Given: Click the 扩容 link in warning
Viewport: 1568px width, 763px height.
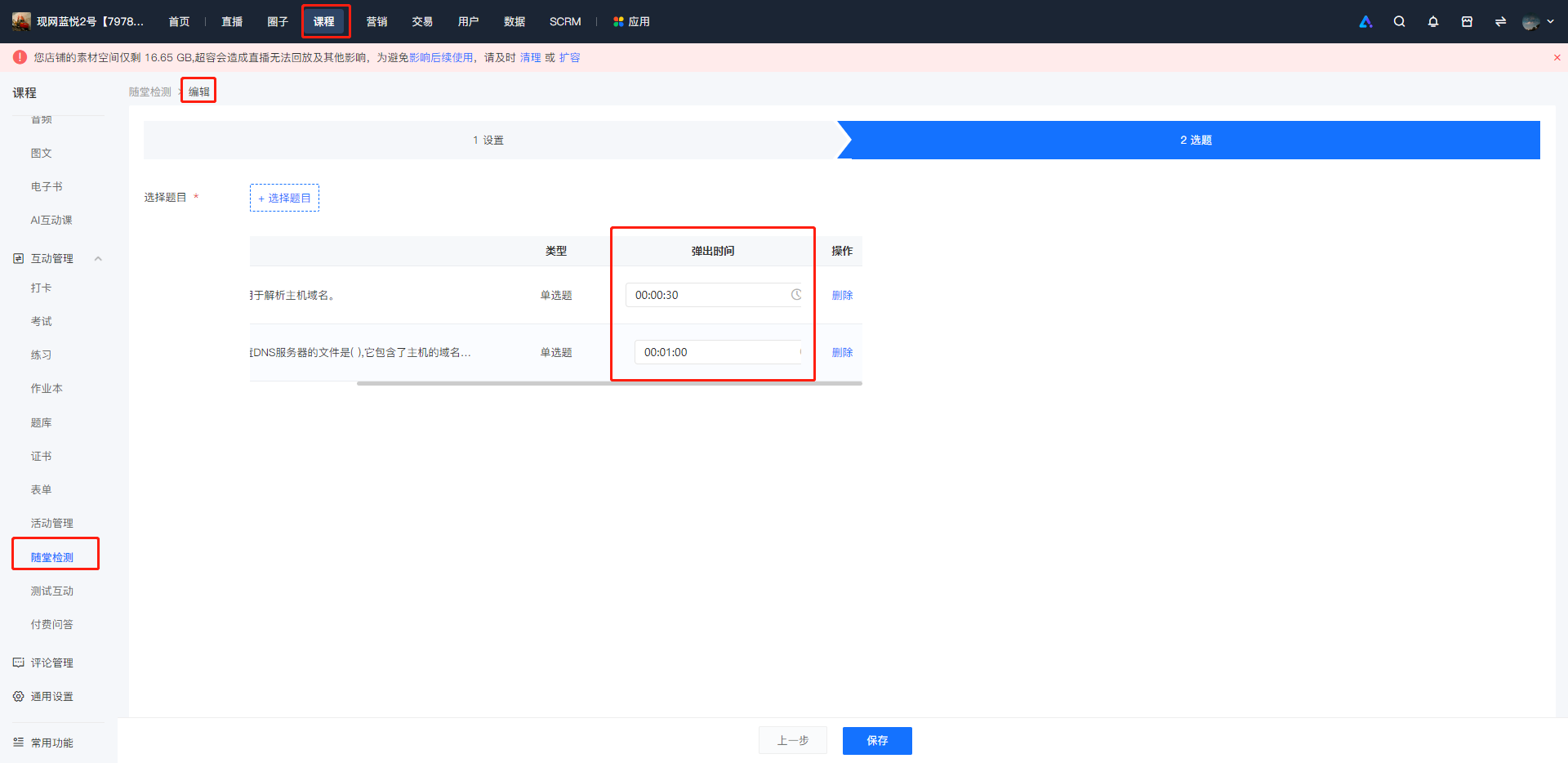Looking at the screenshot, I should click(x=569, y=58).
